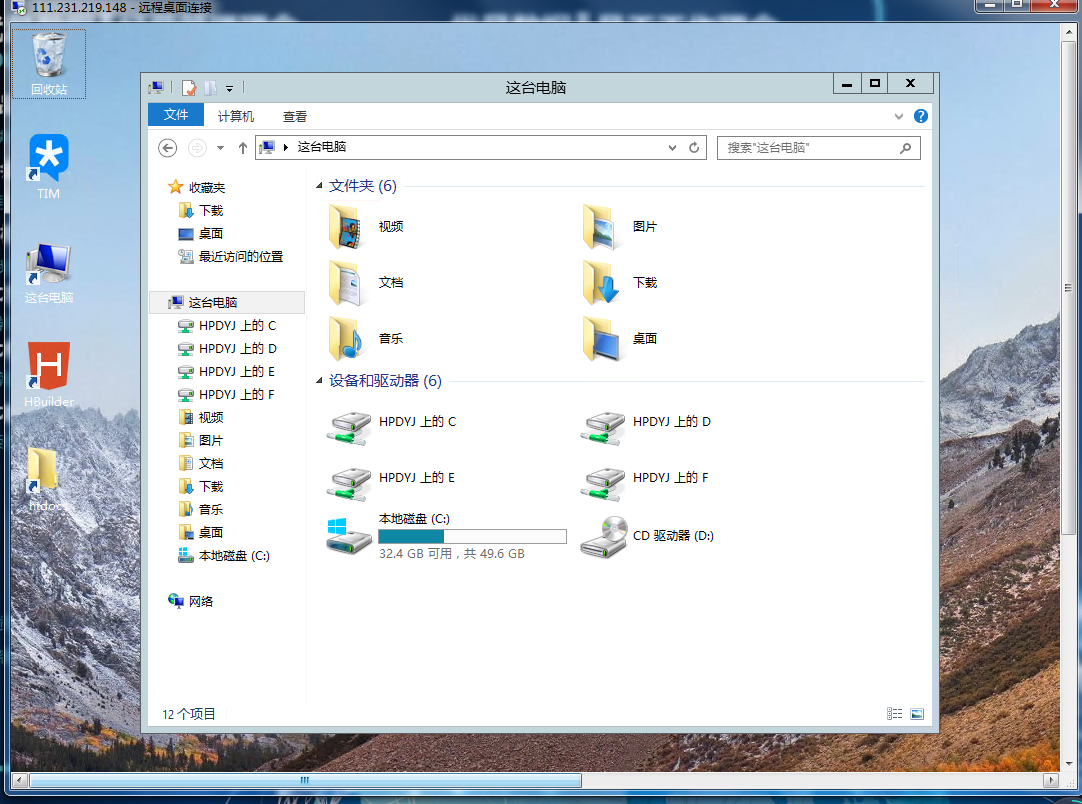Click the remote desktop horizontal scrollbar thumb
The width and height of the screenshot is (1082, 804).
coord(305,781)
